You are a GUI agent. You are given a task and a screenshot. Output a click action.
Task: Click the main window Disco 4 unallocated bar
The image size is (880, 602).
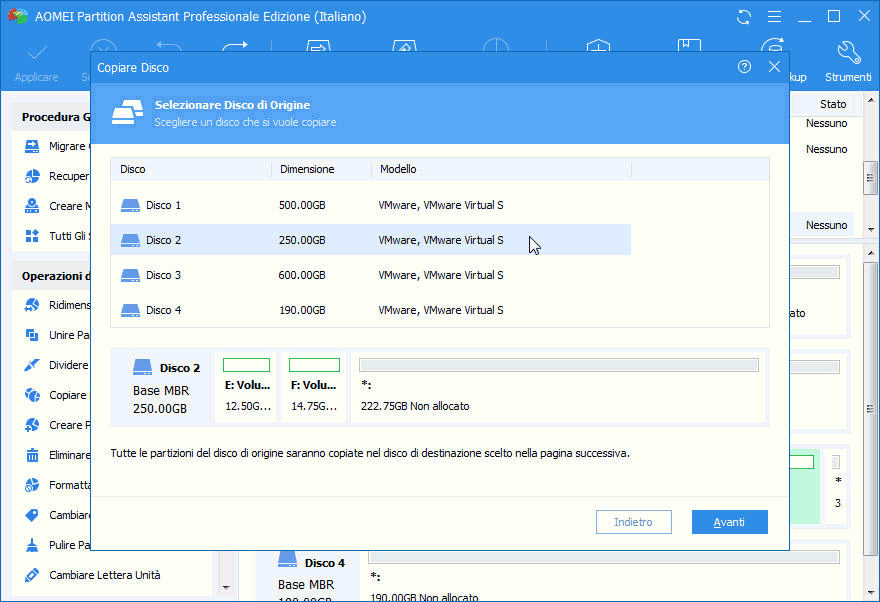(x=603, y=557)
